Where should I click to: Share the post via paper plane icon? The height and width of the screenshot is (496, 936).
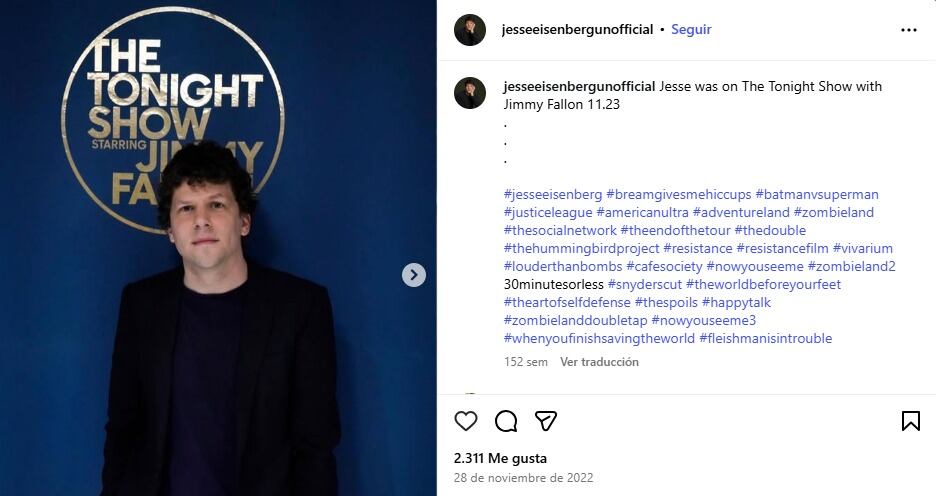tap(546, 421)
